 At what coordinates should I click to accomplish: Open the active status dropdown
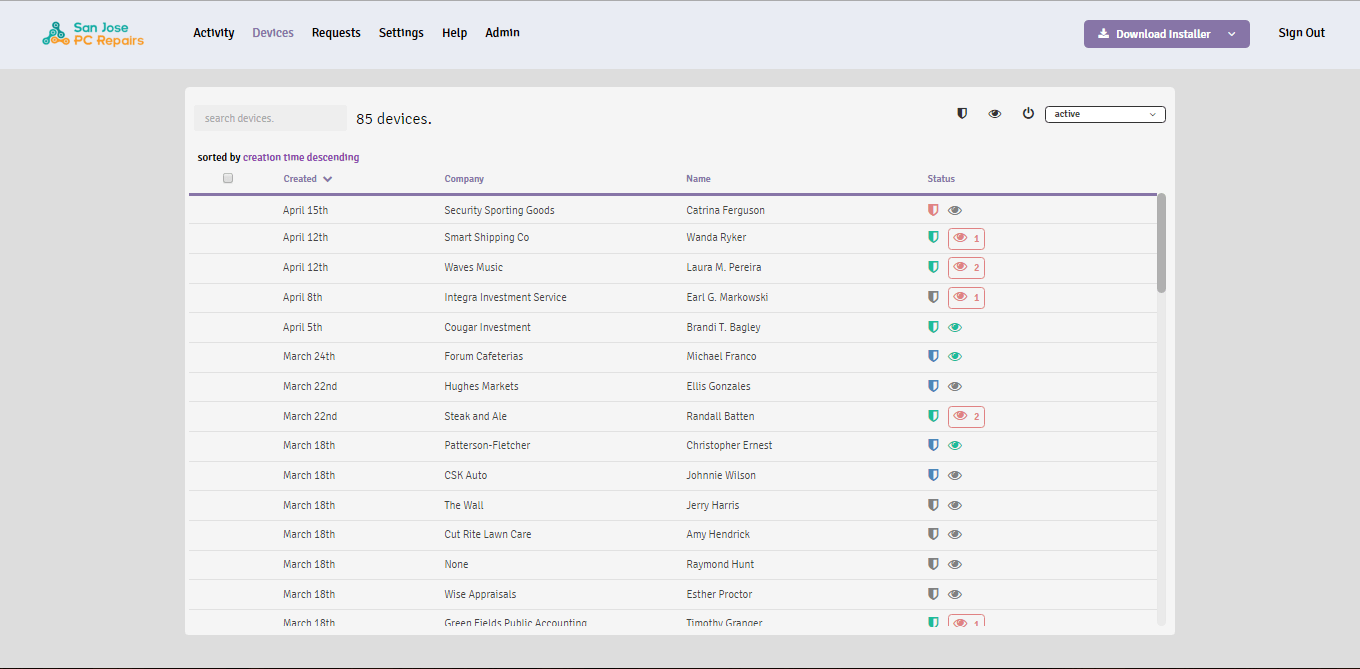tap(1105, 114)
